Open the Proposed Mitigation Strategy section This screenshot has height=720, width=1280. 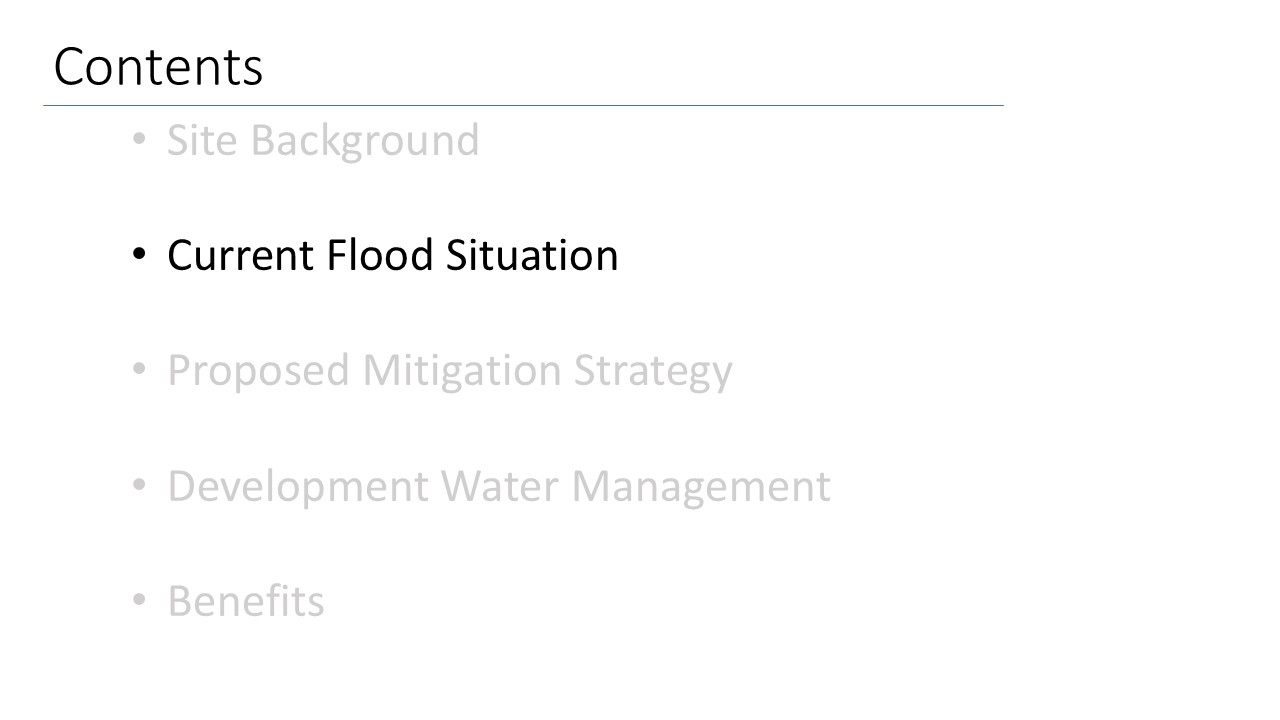point(449,370)
